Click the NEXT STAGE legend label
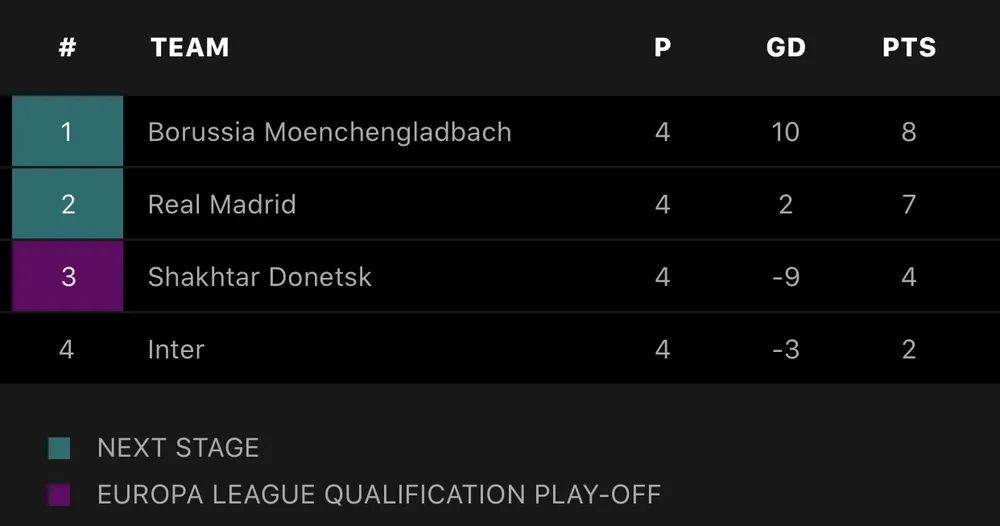 (178, 448)
